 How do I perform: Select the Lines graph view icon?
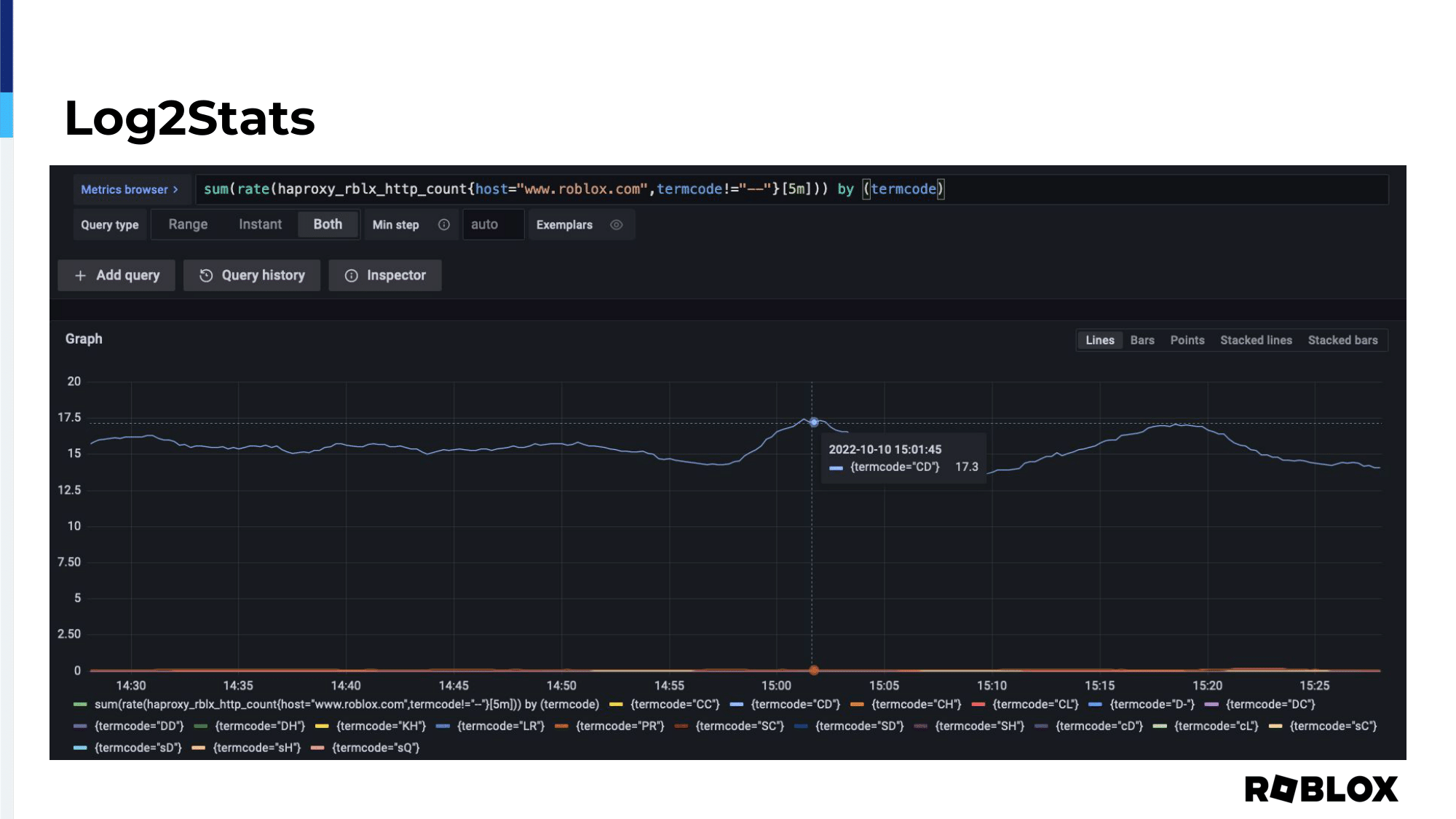pos(1099,340)
